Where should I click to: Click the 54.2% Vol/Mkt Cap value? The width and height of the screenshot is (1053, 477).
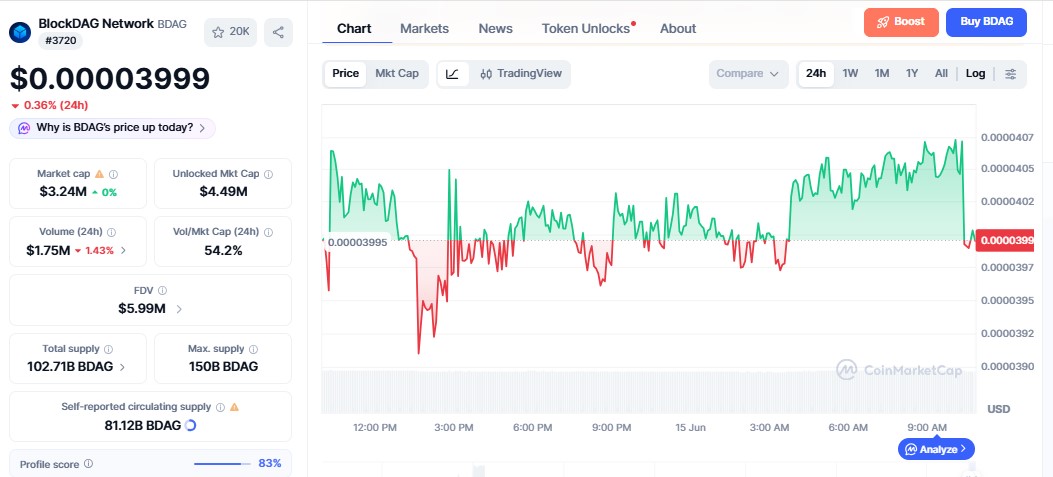coord(223,251)
